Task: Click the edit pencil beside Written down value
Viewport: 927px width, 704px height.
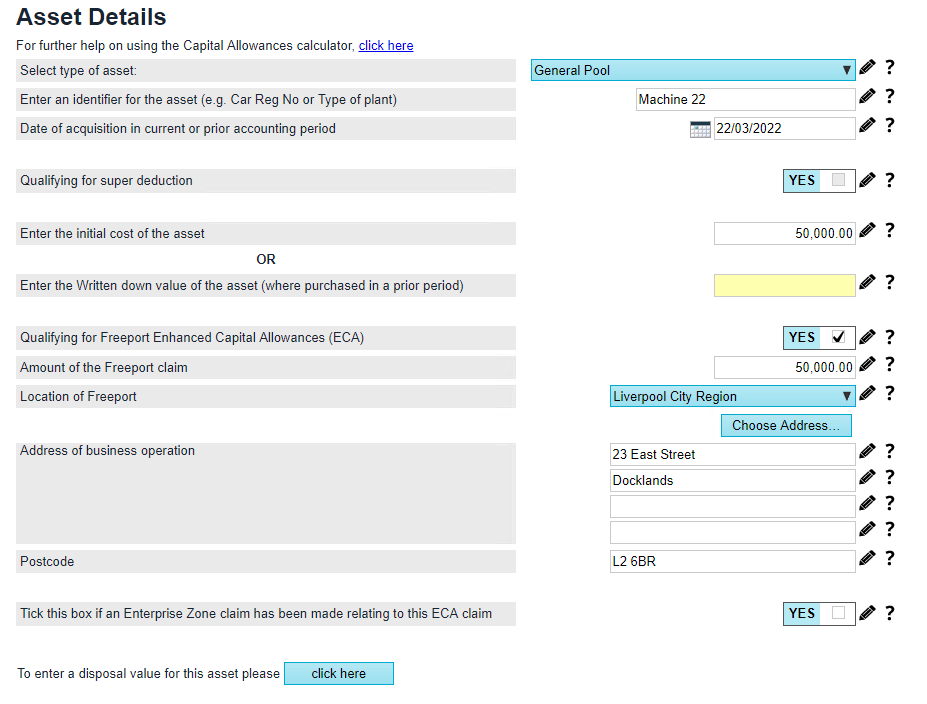Action: click(866, 281)
